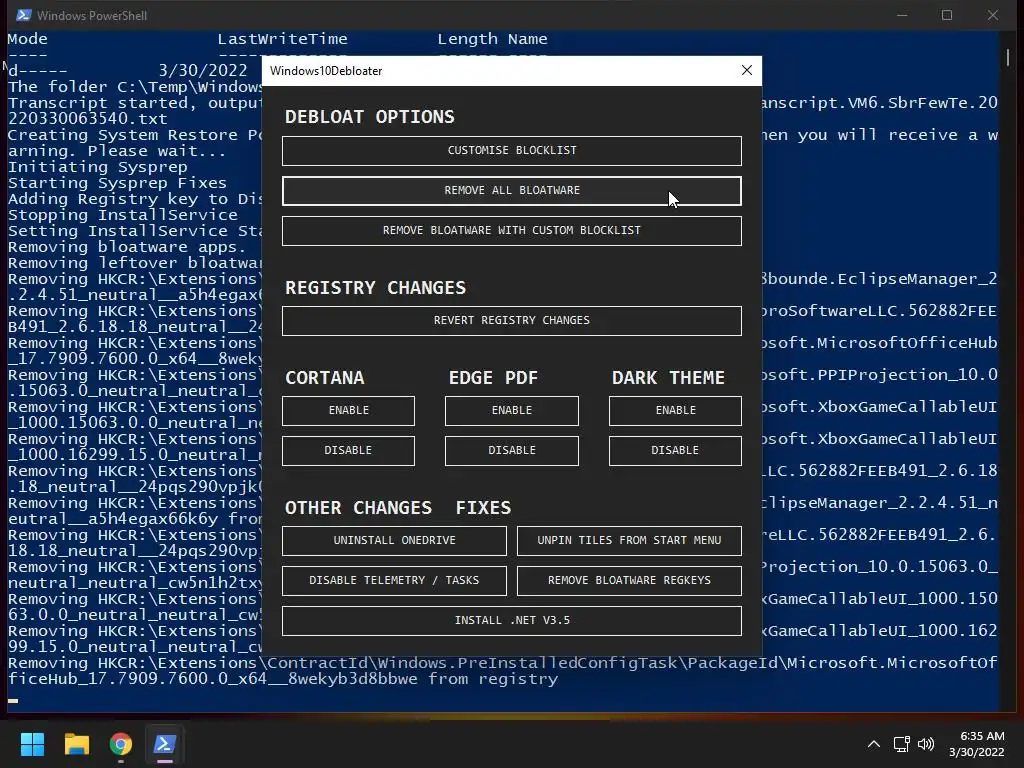Enable Edge PDF
The image size is (1024, 768).
(x=511, y=411)
